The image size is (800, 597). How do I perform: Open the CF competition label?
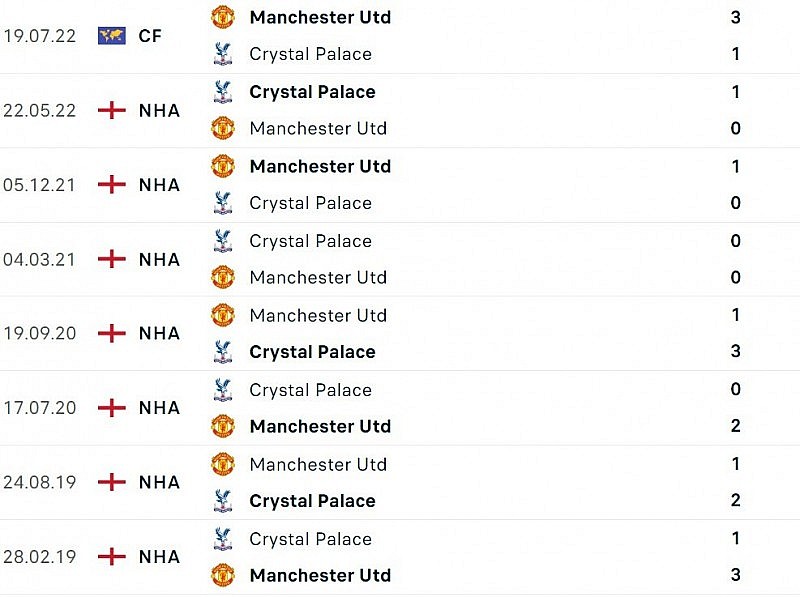click(150, 36)
